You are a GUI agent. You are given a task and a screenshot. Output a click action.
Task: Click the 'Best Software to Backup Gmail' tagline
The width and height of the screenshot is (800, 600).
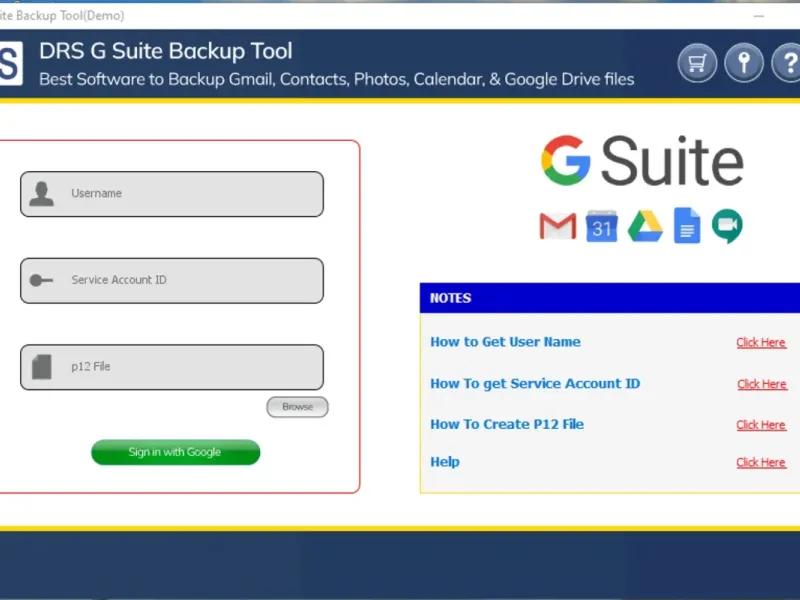337,80
